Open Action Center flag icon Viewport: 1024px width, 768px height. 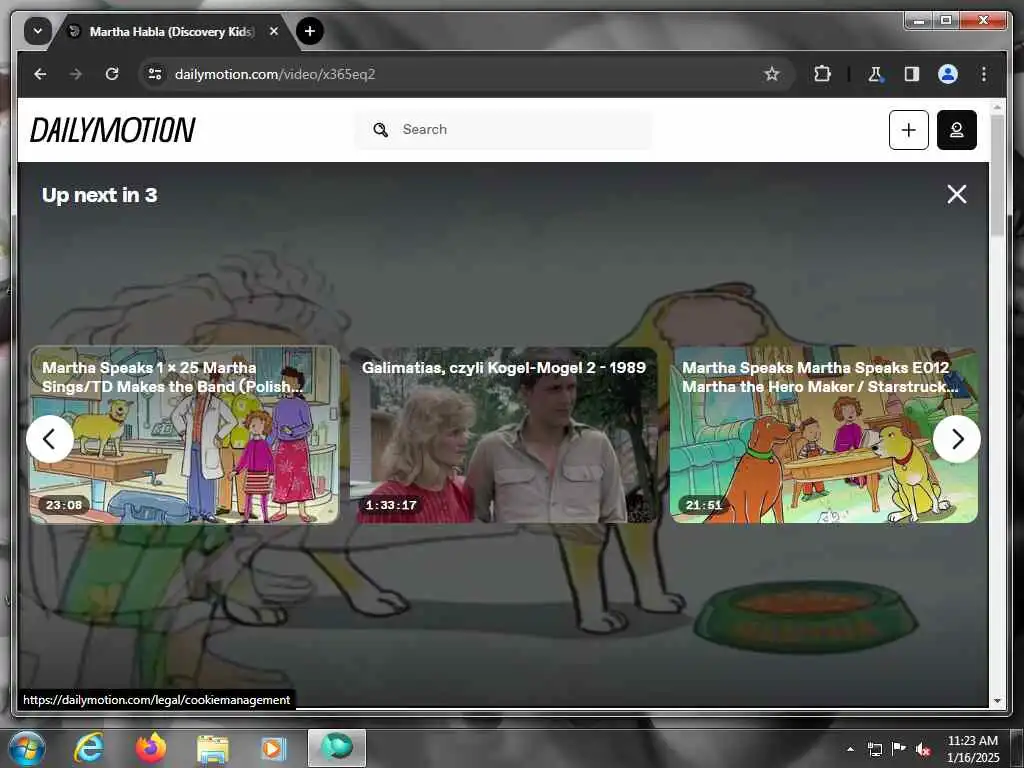pos(899,749)
